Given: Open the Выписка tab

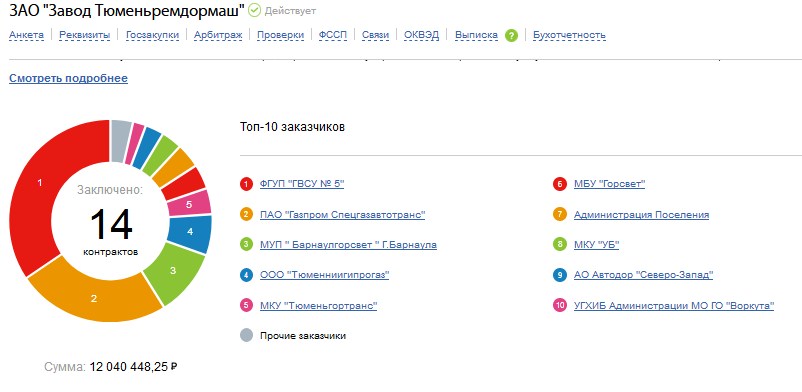Looking at the screenshot, I should click(x=476, y=35).
